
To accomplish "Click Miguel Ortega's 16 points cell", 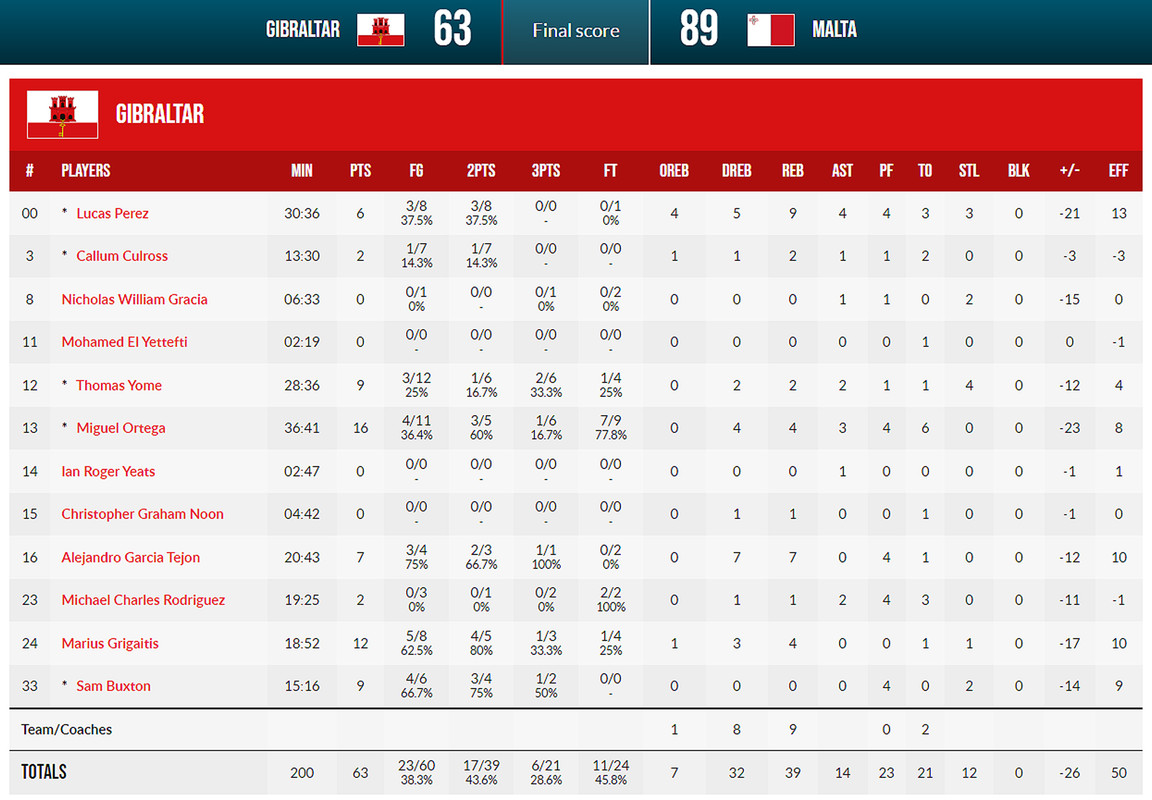I will click(x=360, y=428).
